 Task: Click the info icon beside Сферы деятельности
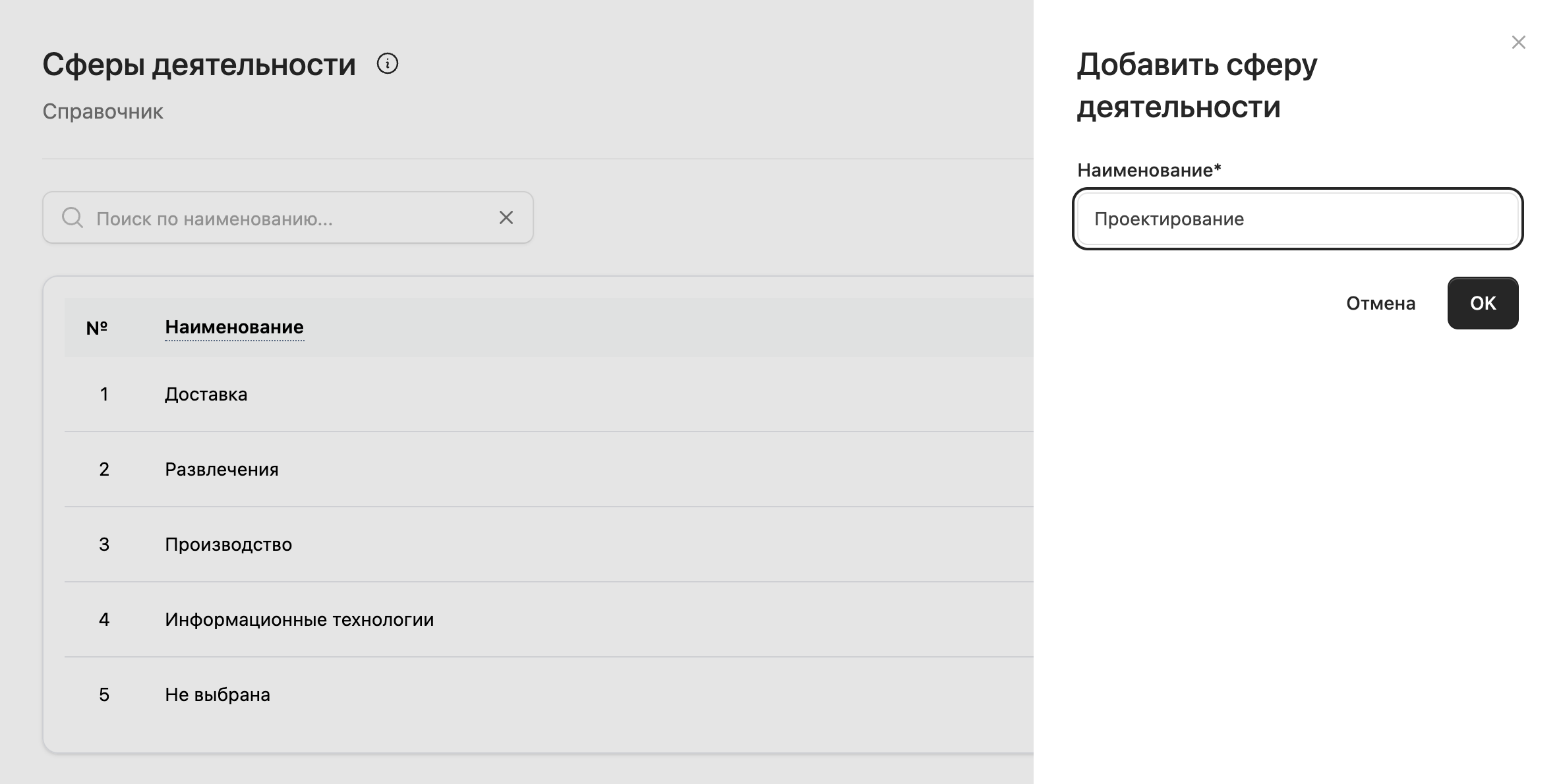[387, 64]
